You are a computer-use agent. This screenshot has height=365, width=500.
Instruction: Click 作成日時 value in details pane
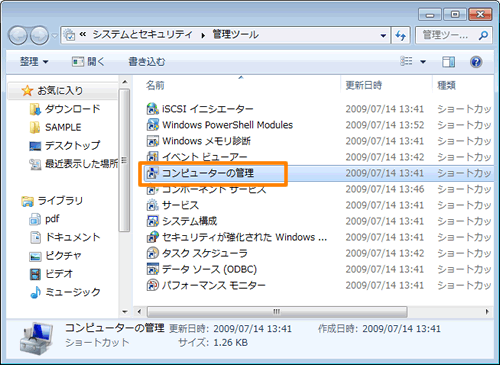(401, 329)
